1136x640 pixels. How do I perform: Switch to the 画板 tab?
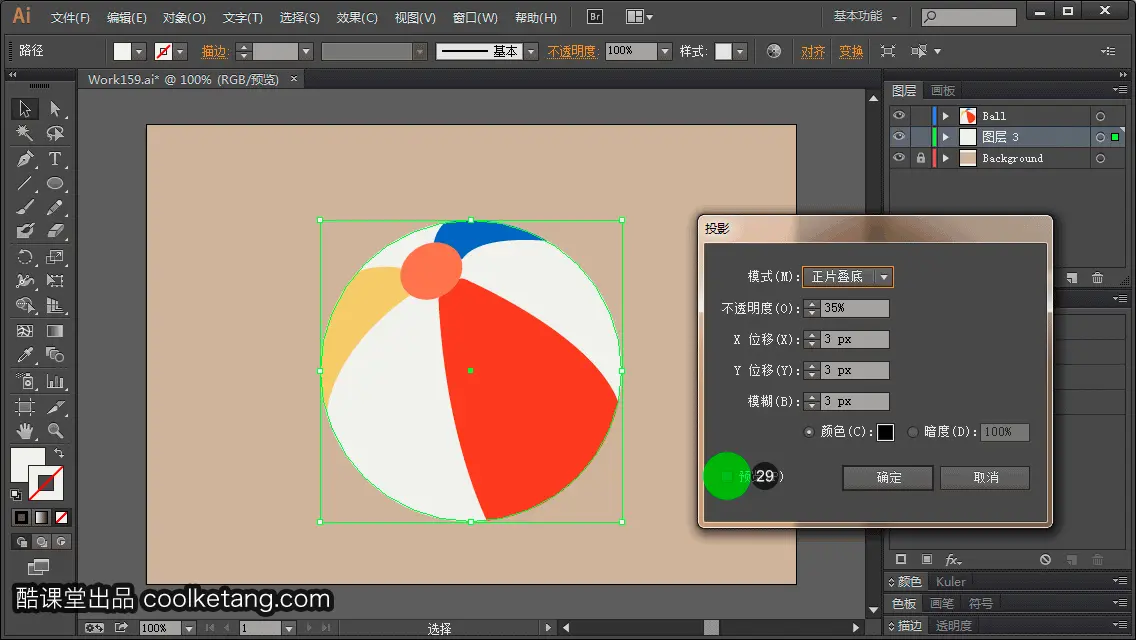tap(943, 91)
